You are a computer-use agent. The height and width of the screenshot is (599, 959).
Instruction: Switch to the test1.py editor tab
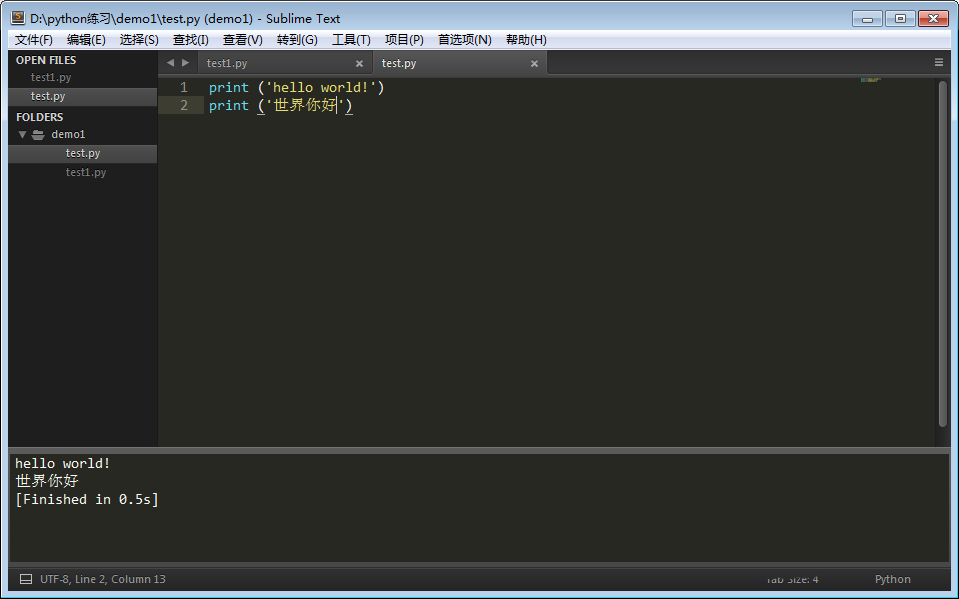coord(285,63)
